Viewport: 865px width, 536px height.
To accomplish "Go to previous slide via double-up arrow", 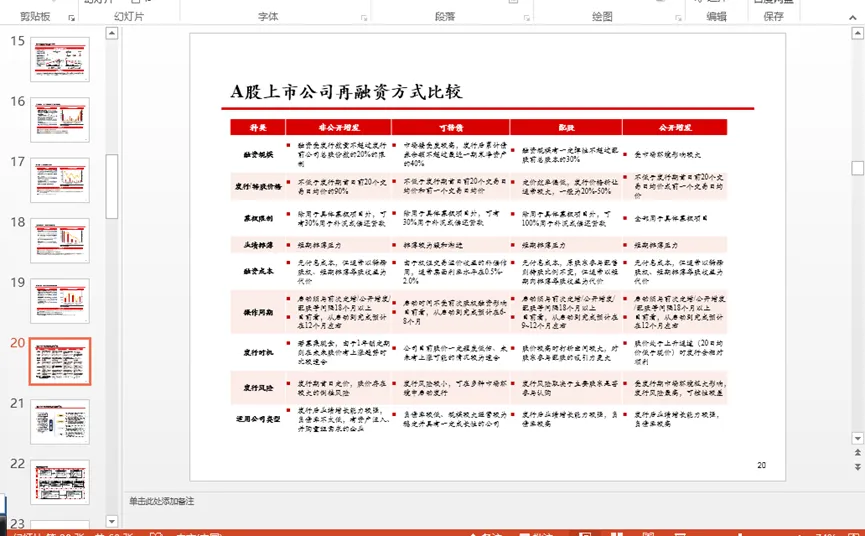I will (857, 452).
